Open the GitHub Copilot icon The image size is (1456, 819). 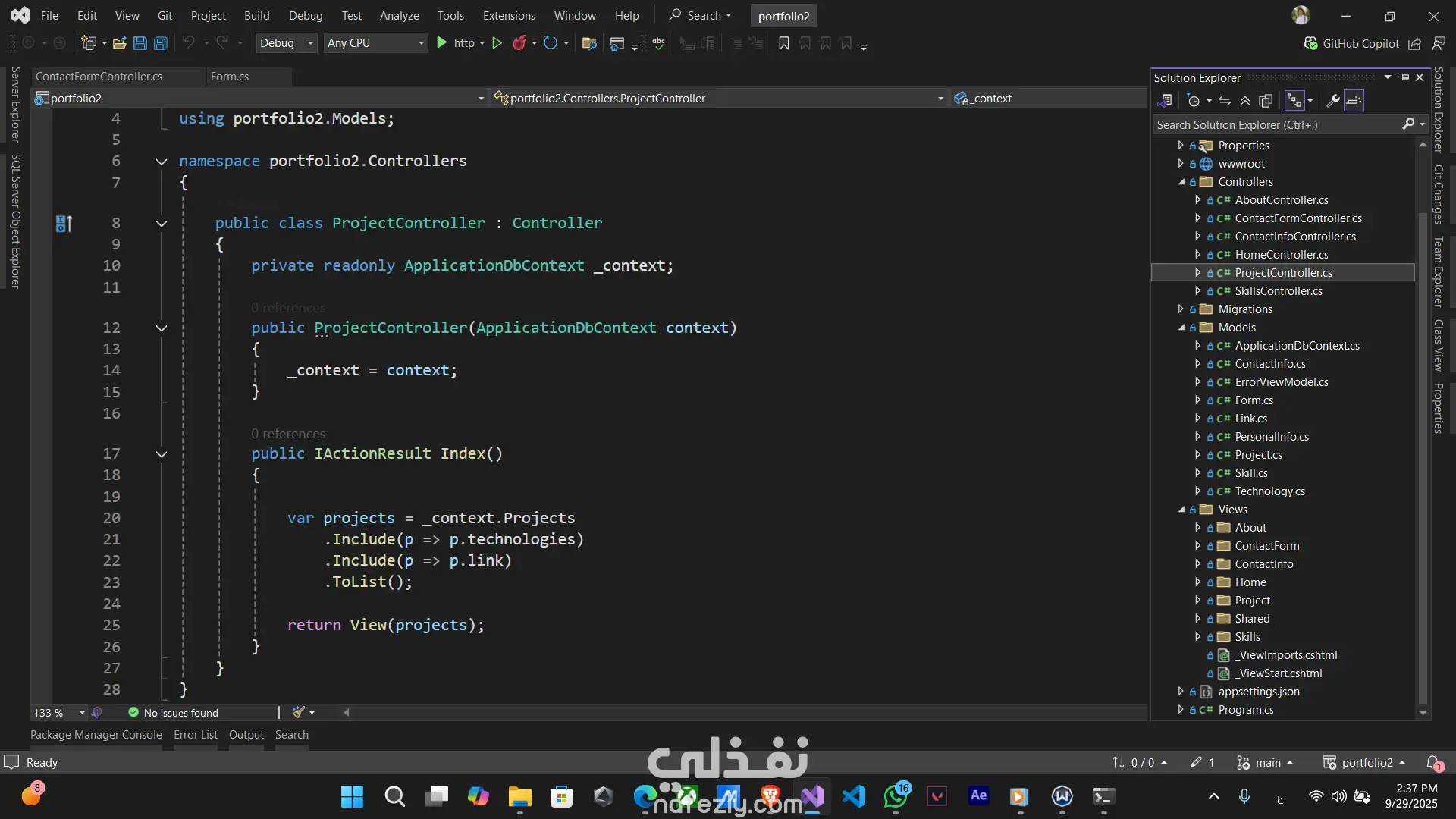[1310, 43]
